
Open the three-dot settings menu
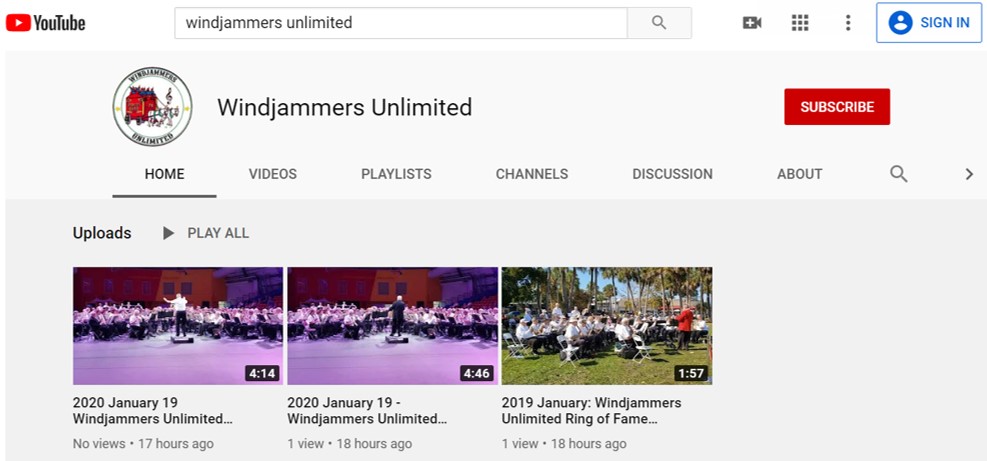tap(848, 23)
